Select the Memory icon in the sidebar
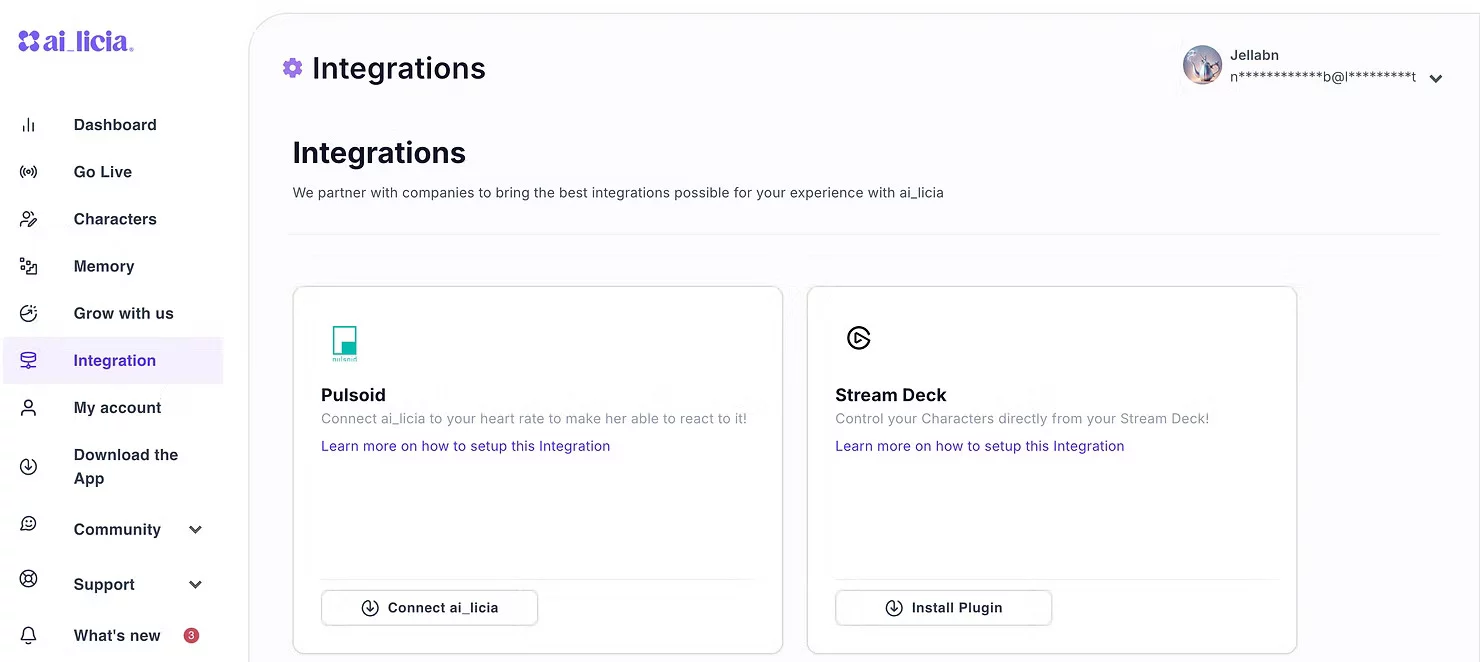 pos(28,265)
